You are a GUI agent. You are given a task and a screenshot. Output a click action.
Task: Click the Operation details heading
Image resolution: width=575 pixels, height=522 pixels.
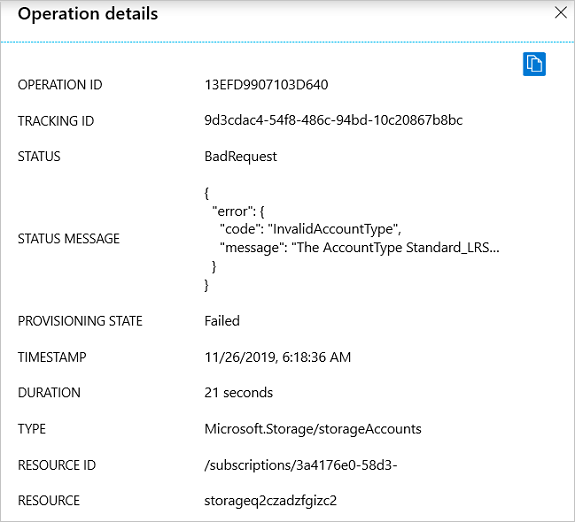(88, 14)
